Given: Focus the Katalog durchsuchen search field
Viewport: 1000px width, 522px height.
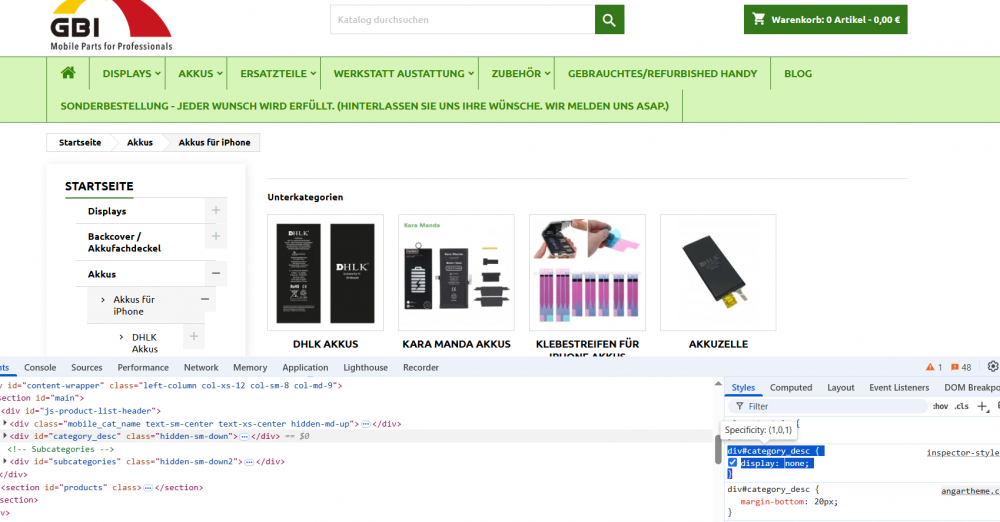Looking at the screenshot, I should 462,20.
